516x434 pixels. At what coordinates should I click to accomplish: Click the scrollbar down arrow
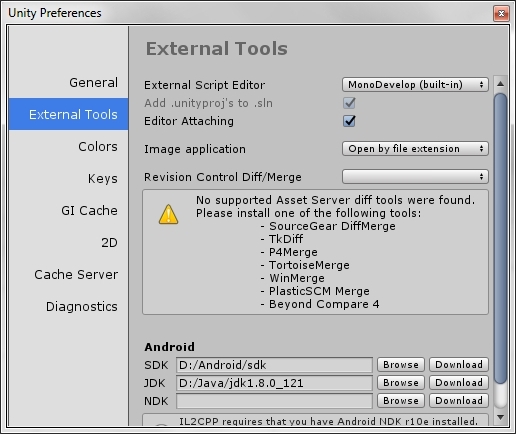[500, 417]
